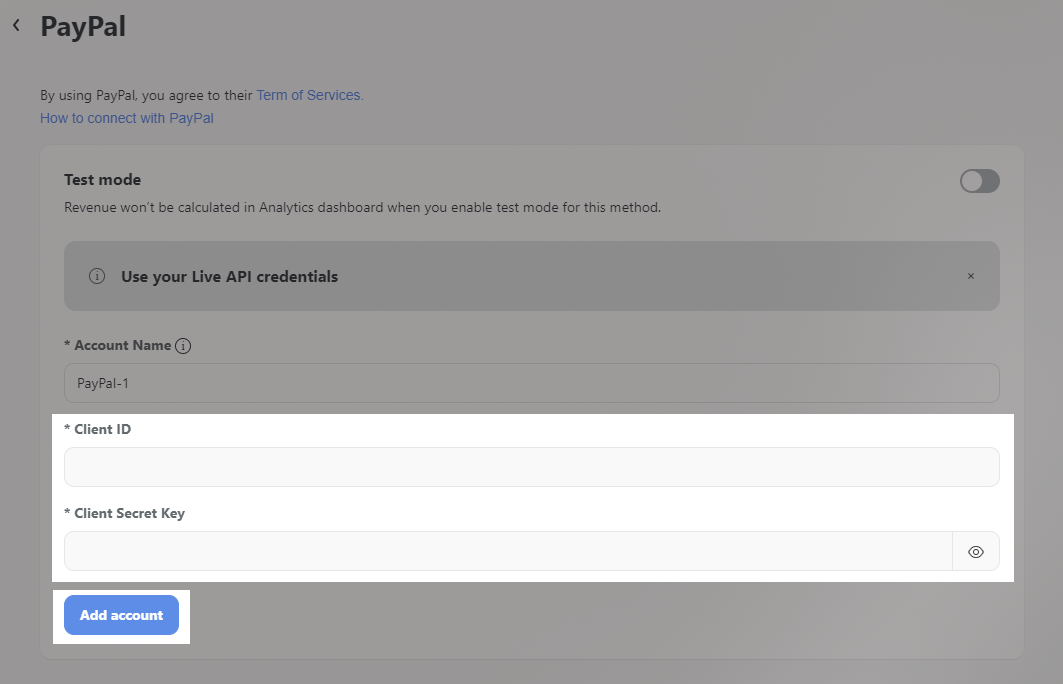Select the Client Secret Key field
Screen dimensions: 1063x684
(x=508, y=551)
